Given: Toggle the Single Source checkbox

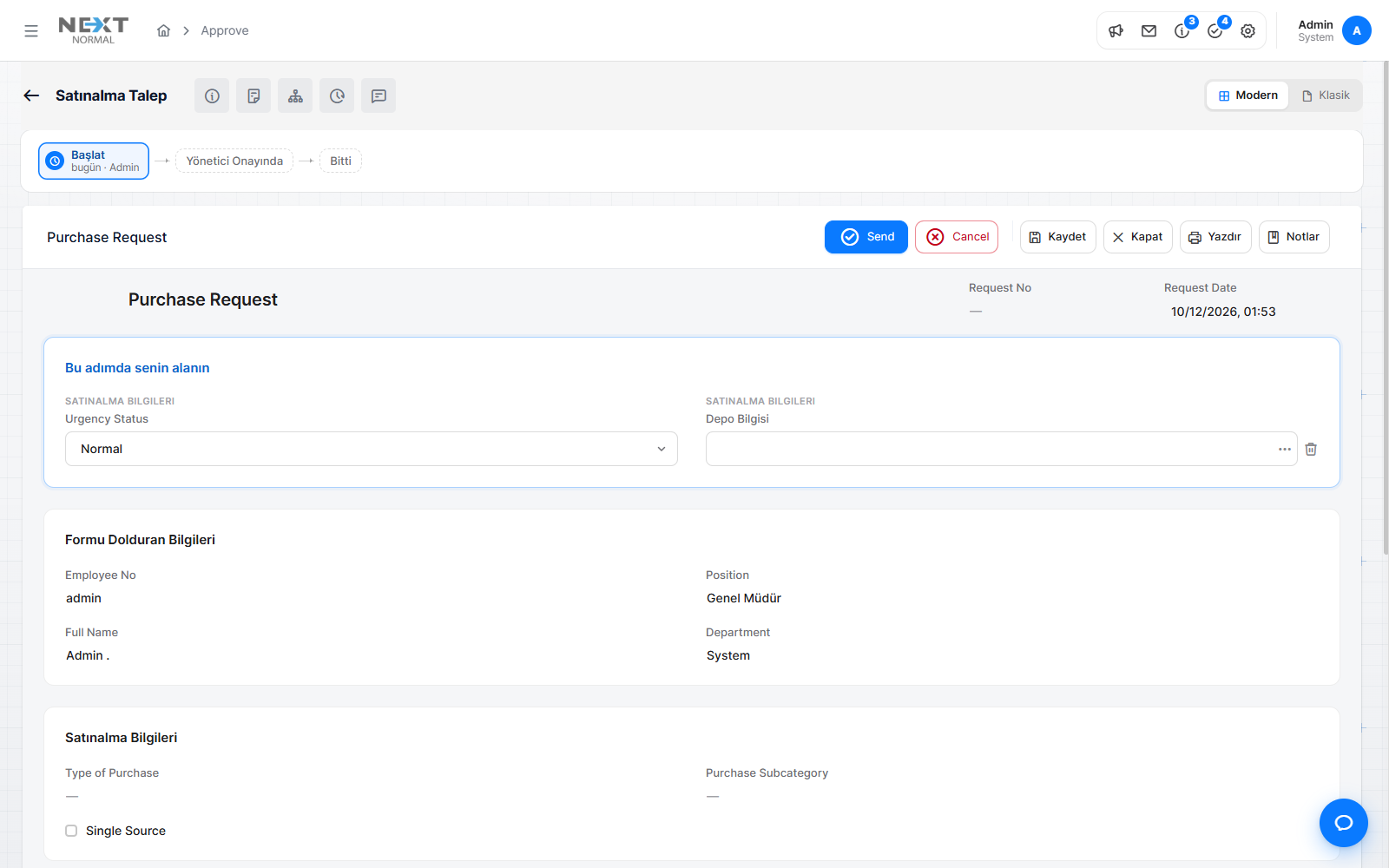Looking at the screenshot, I should pos(71,831).
